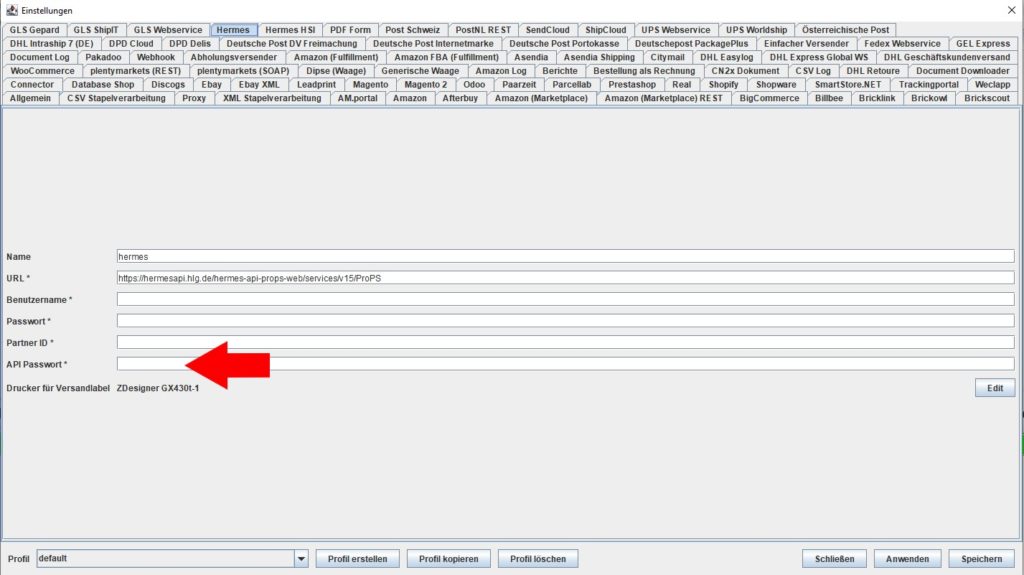Open the Amazon (Fulfillment) tab

pyautogui.click(x=336, y=58)
